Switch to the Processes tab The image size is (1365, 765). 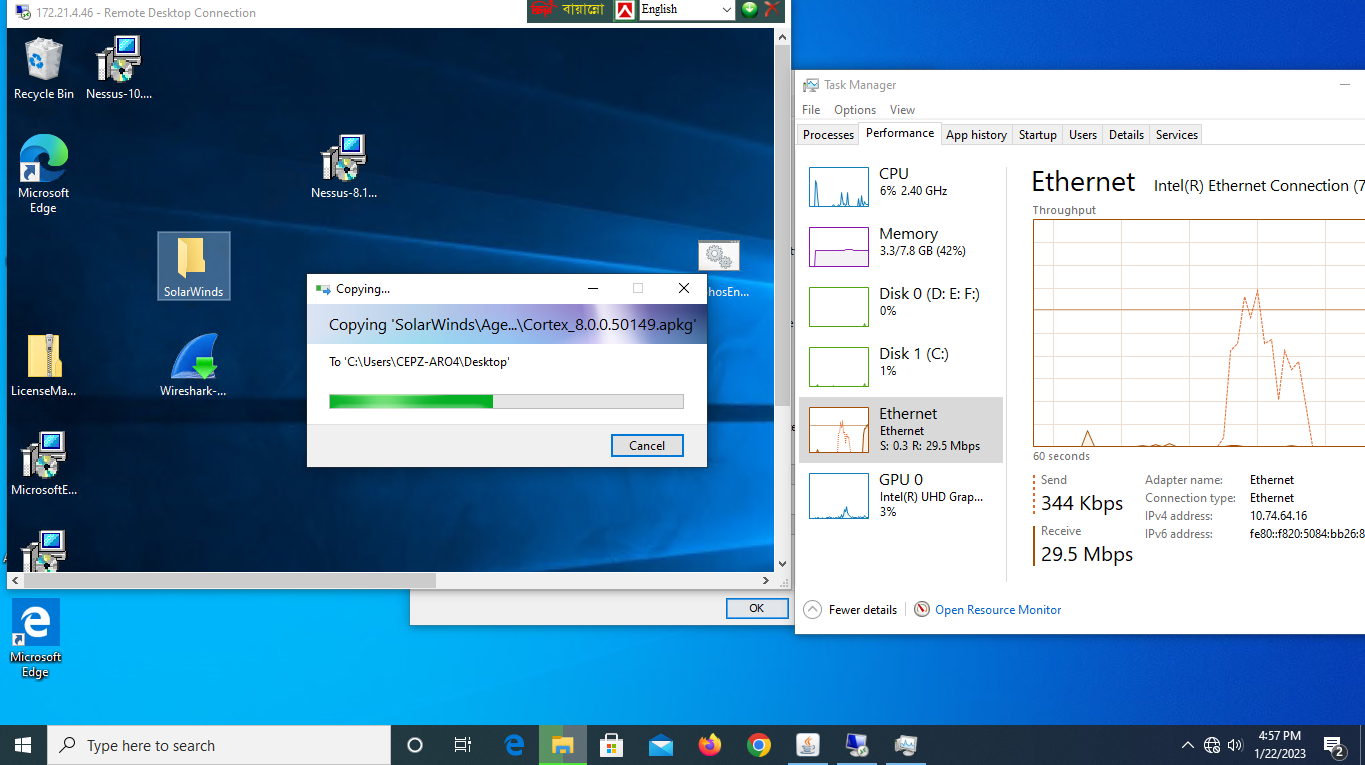(x=829, y=135)
